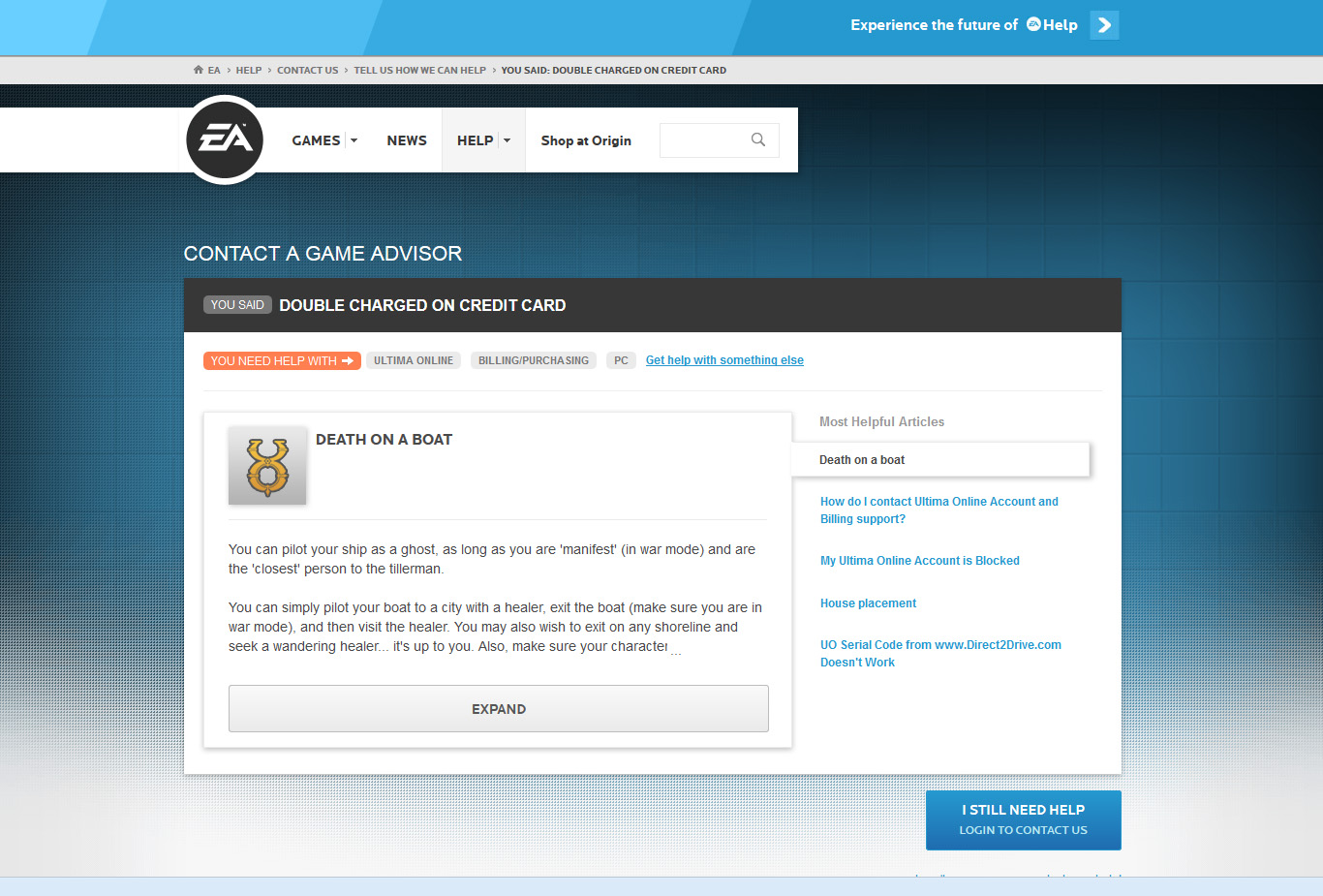1323x896 pixels.
Task: Click TELL US HOW WE CAN HELP breadcrumb
Action: (420, 70)
